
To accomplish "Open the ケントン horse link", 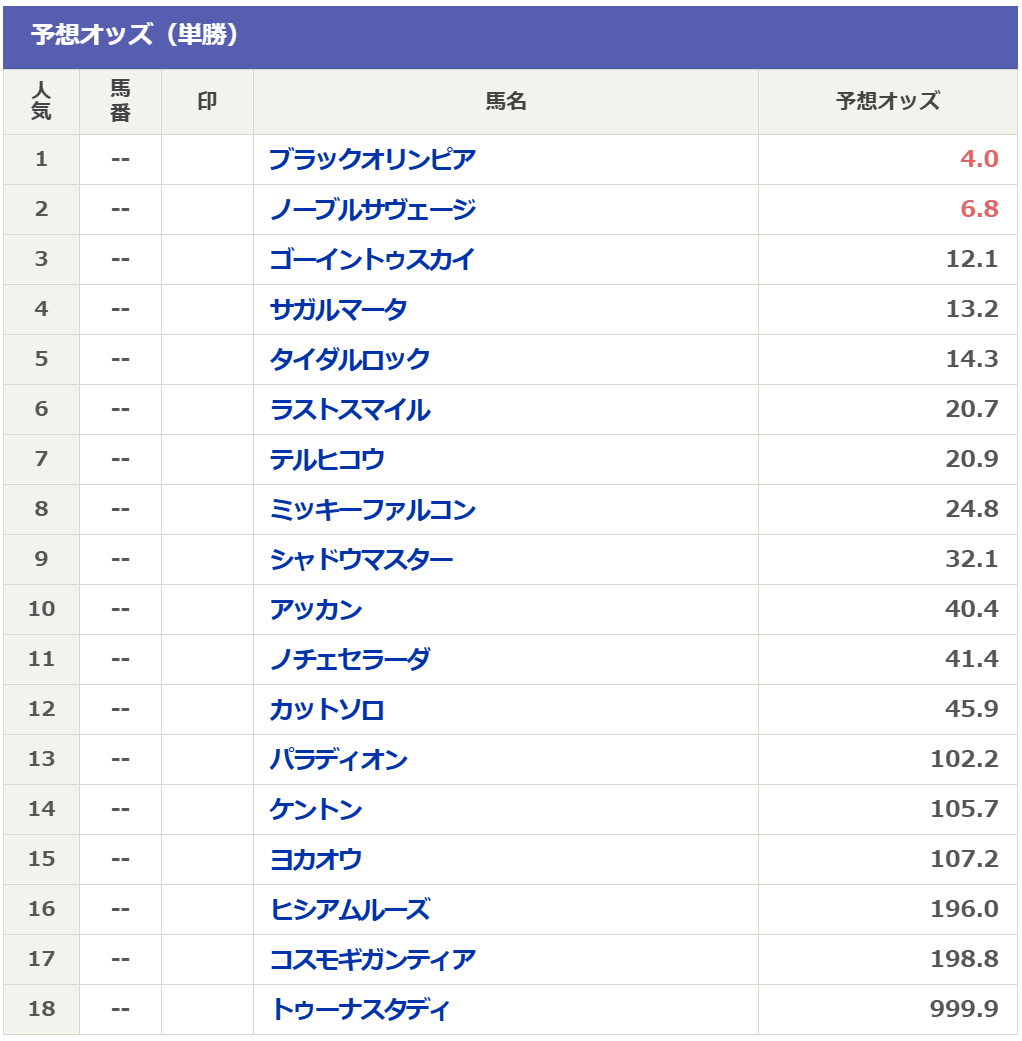I will (316, 809).
